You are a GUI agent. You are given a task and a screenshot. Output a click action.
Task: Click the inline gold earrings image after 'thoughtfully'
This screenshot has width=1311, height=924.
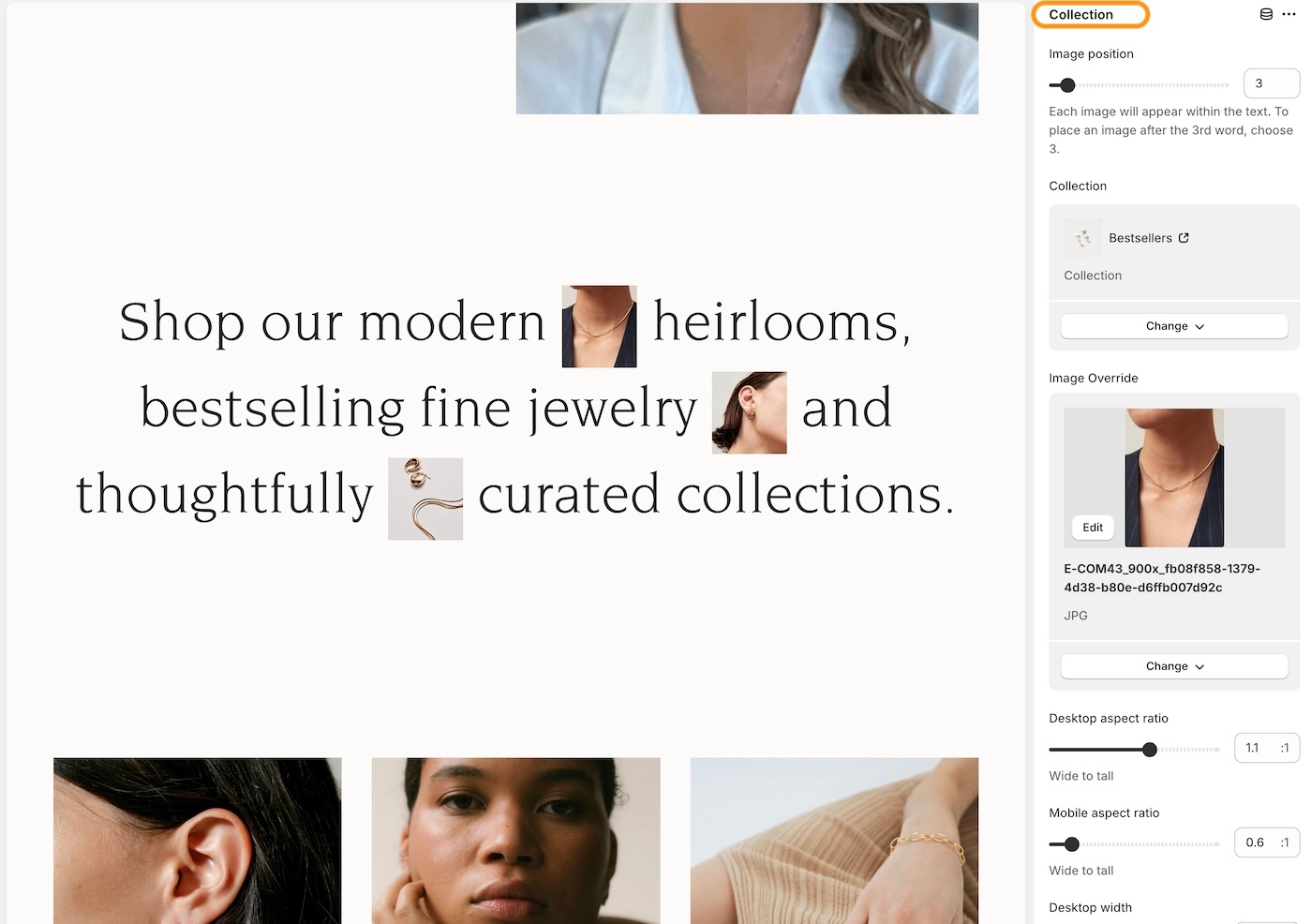pyautogui.click(x=425, y=499)
